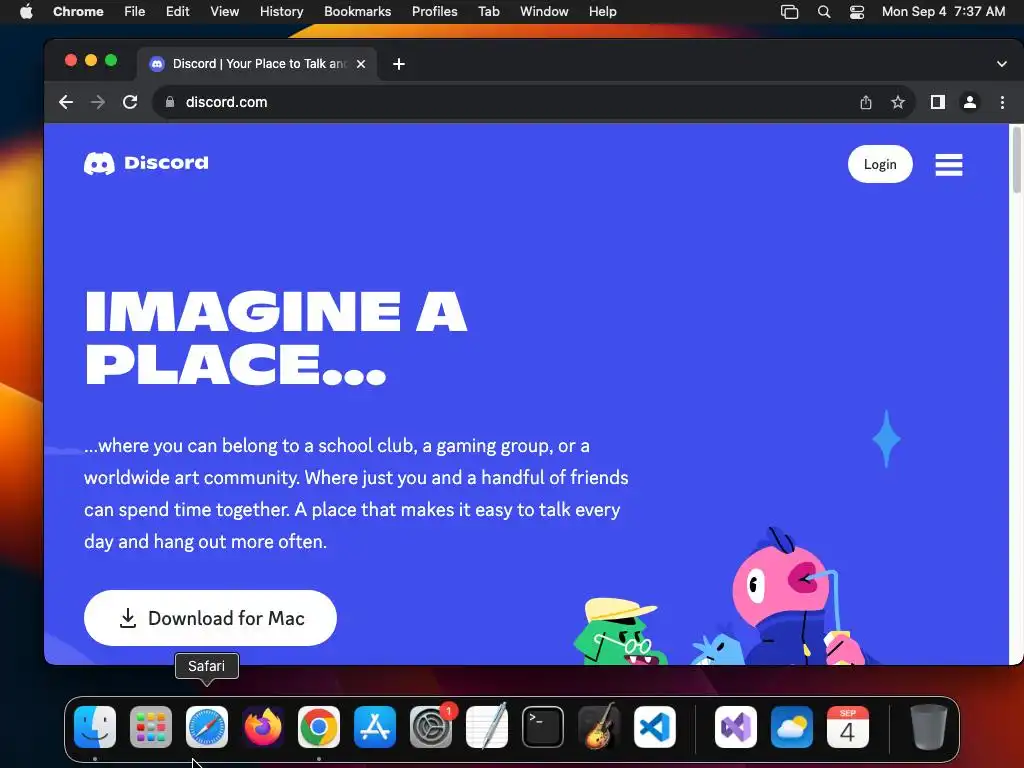1024x768 pixels.
Task: Click the browser forward arrow
Action: [x=98, y=102]
